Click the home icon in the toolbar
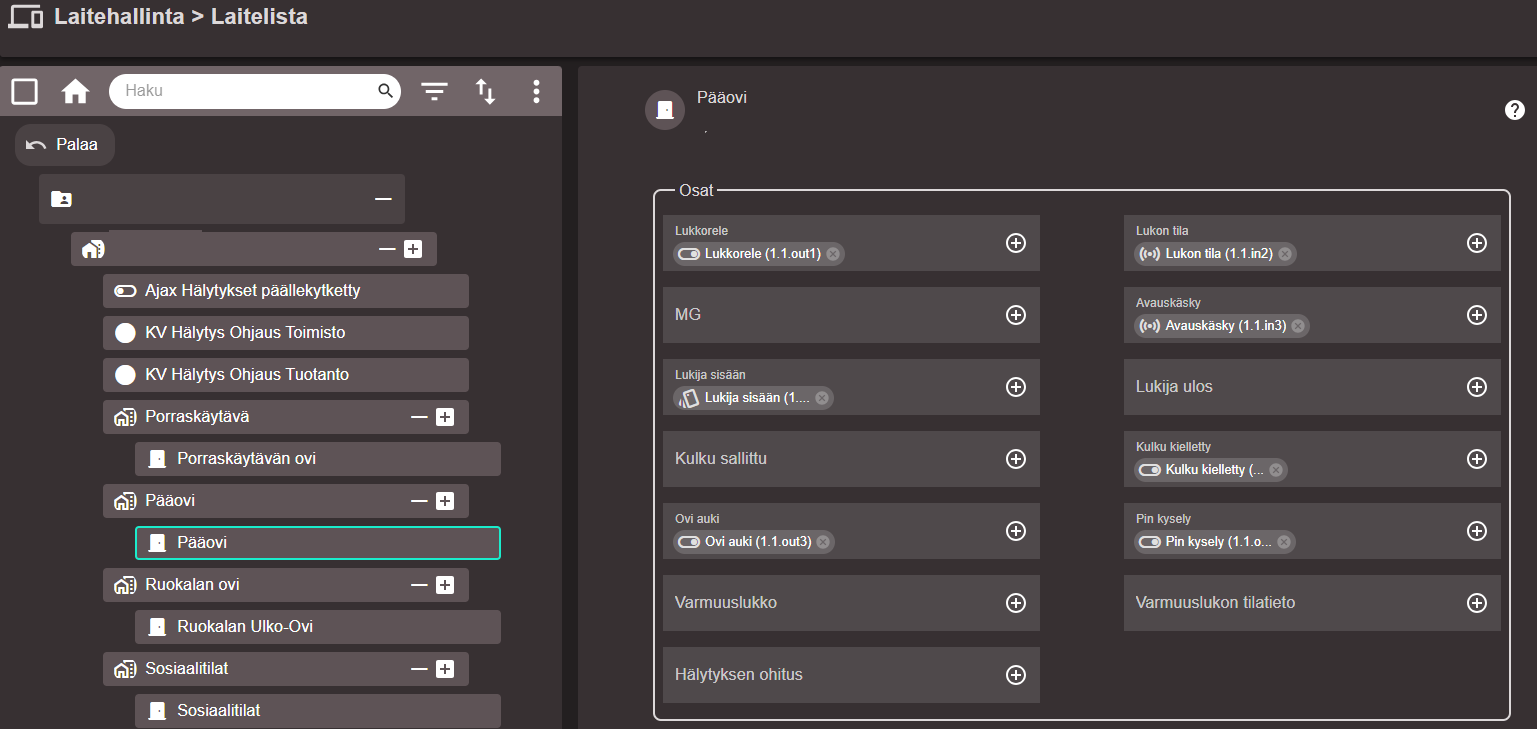Screen dimensions: 1537x729 pos(75,92)
